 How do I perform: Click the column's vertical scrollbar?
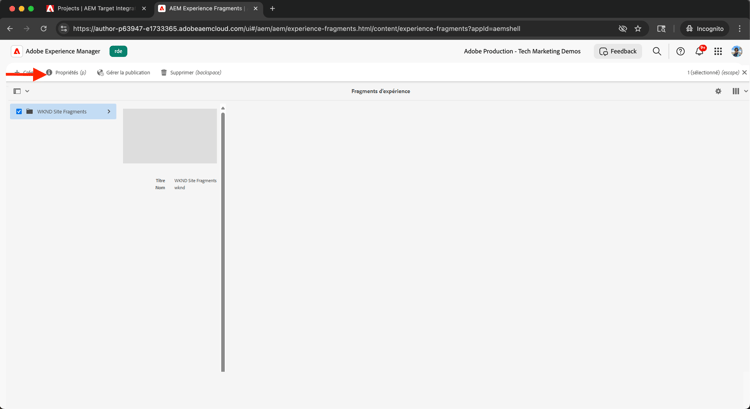223,242
